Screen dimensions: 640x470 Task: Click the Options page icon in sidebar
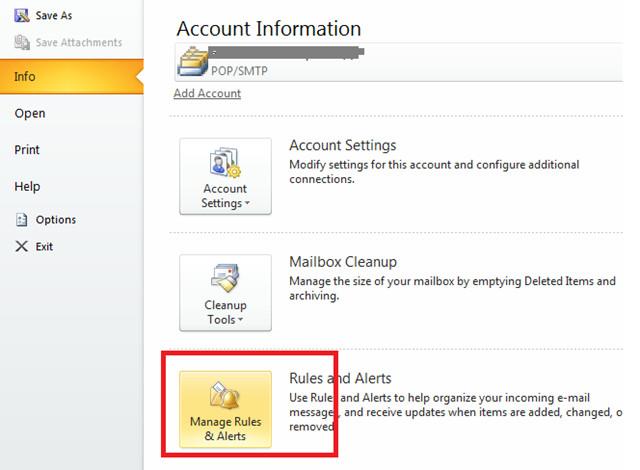coord(21,220)
